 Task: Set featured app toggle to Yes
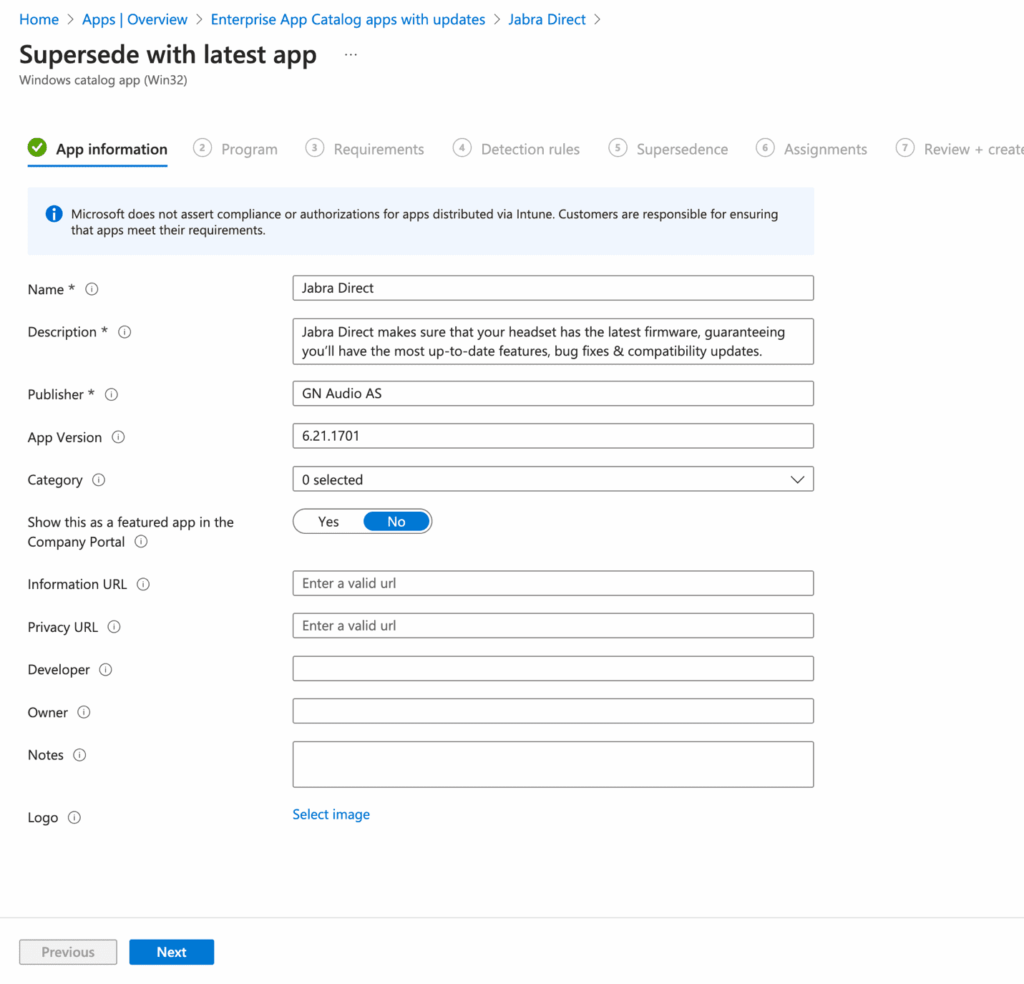[328, 522]
